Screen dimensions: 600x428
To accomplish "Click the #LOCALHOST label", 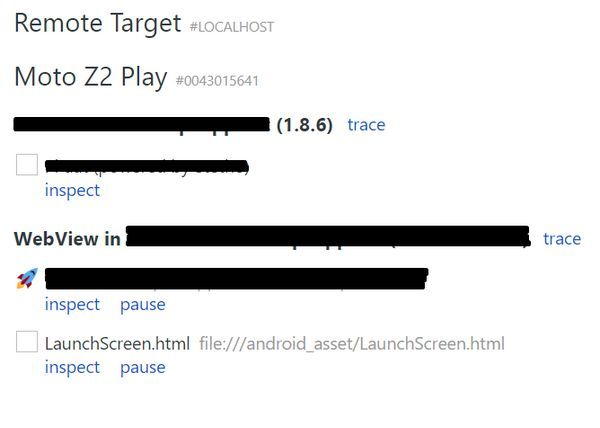I will point(232,27).
